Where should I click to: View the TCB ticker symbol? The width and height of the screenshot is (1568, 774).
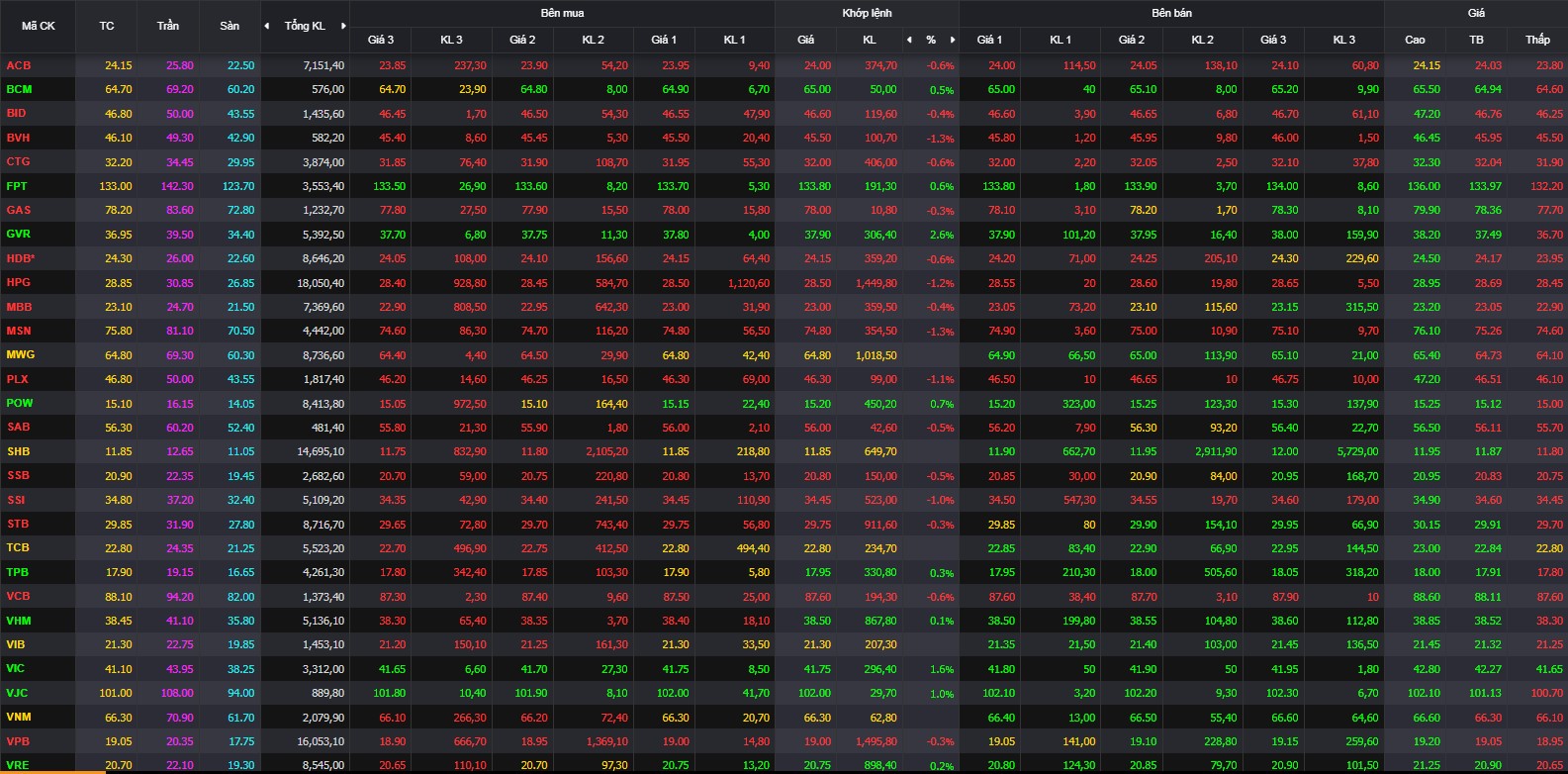(x=18, y=547)
